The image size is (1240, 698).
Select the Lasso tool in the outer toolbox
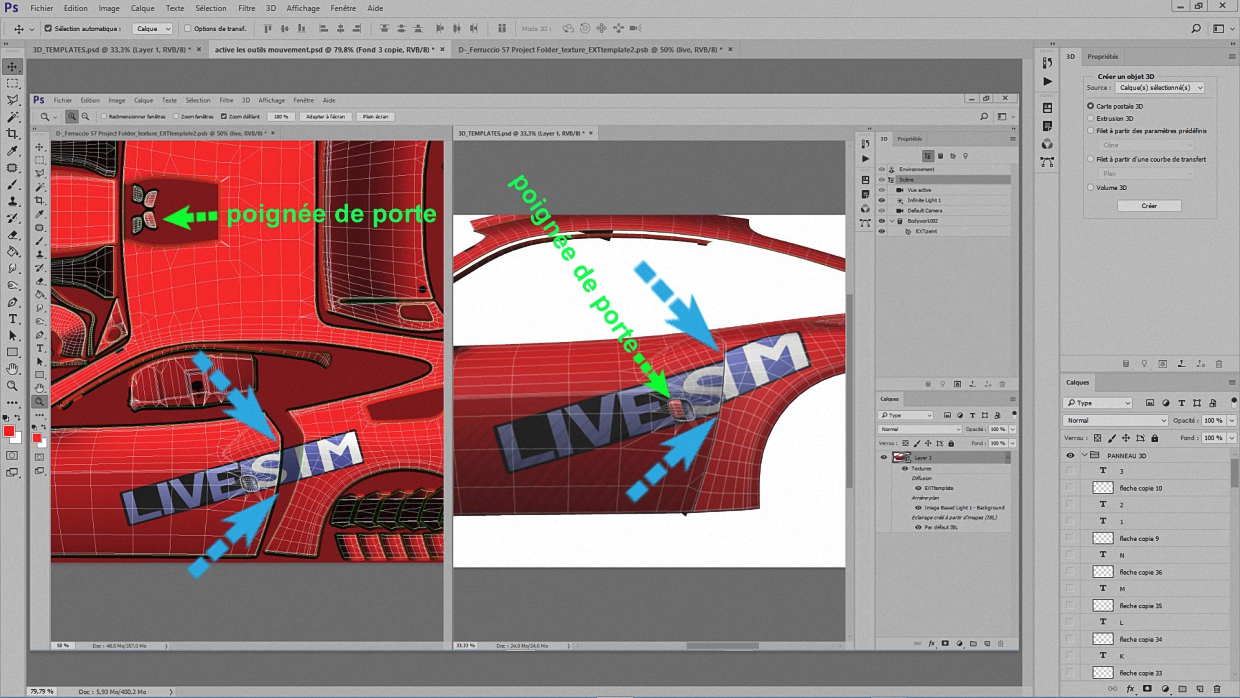(x=13, y=100)
